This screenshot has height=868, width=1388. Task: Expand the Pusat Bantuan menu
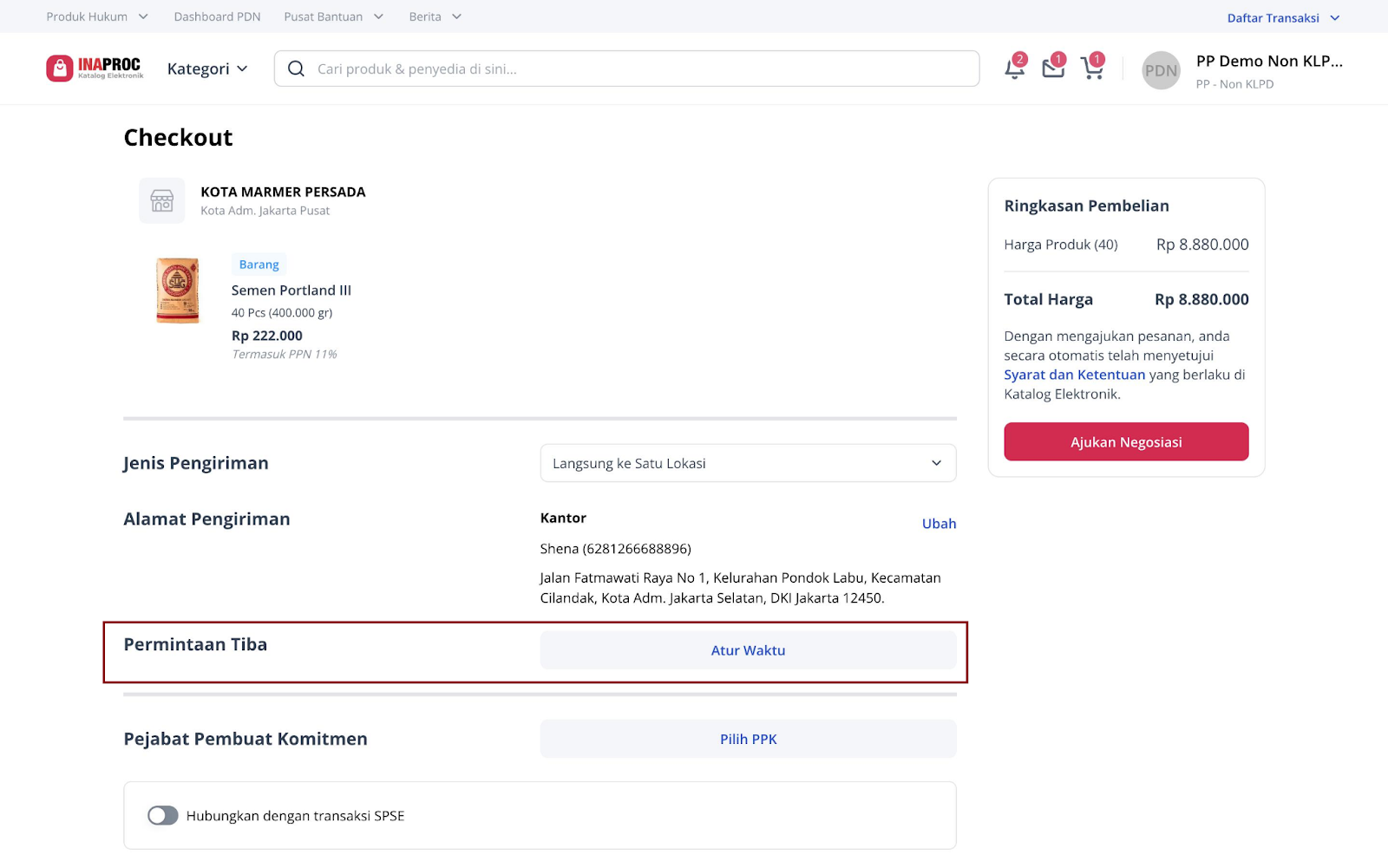(334, 16)
